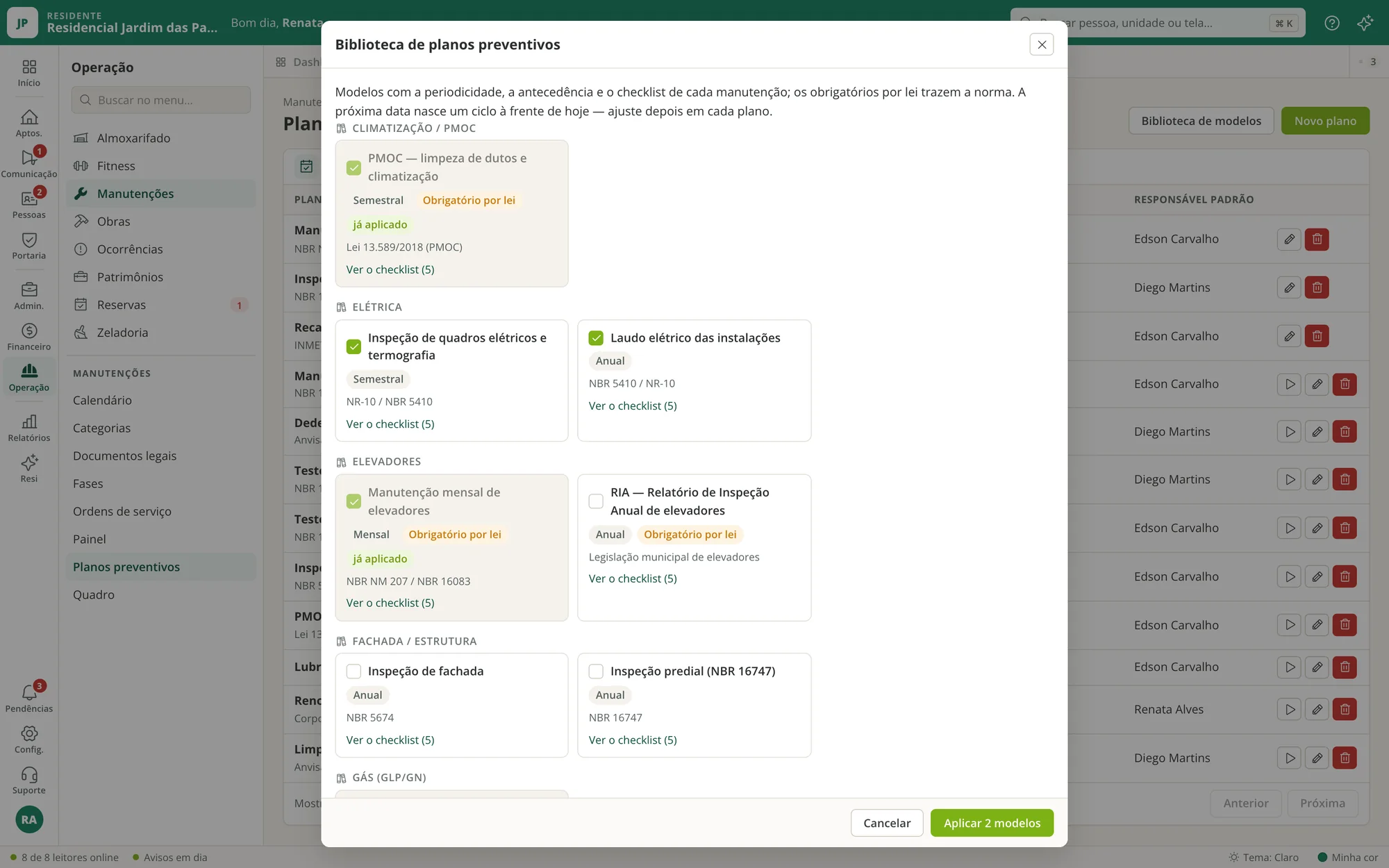The image size is (1389, 868).
Task: Check Inspeção de fachada model
Action: (354, 671)
